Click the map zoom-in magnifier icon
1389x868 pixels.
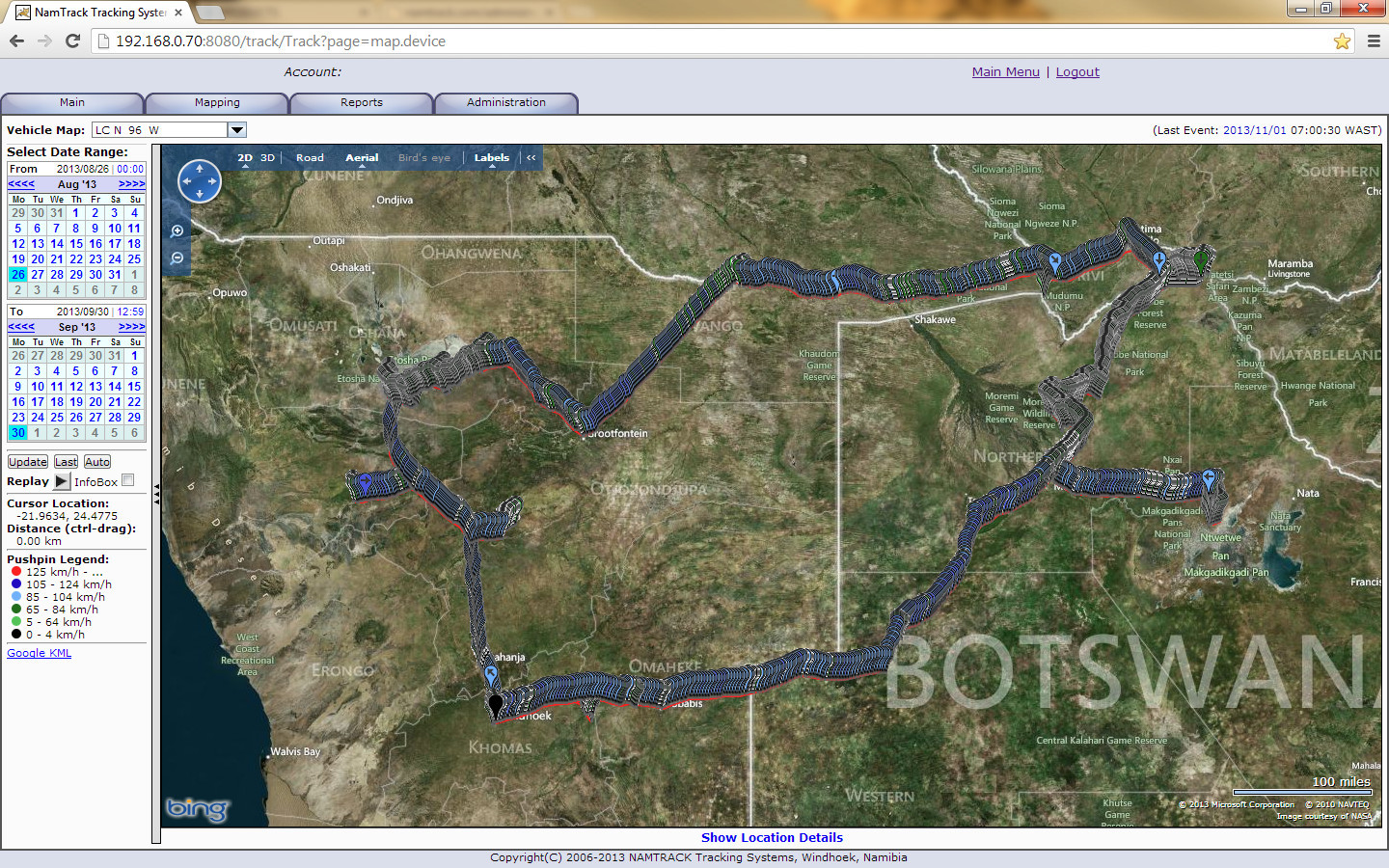click(177, 231)
